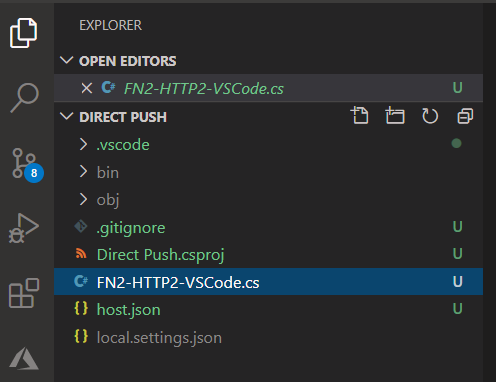Open the Extensions view
496x382 pixels.
pyautogui.click(x=24, y=293)
